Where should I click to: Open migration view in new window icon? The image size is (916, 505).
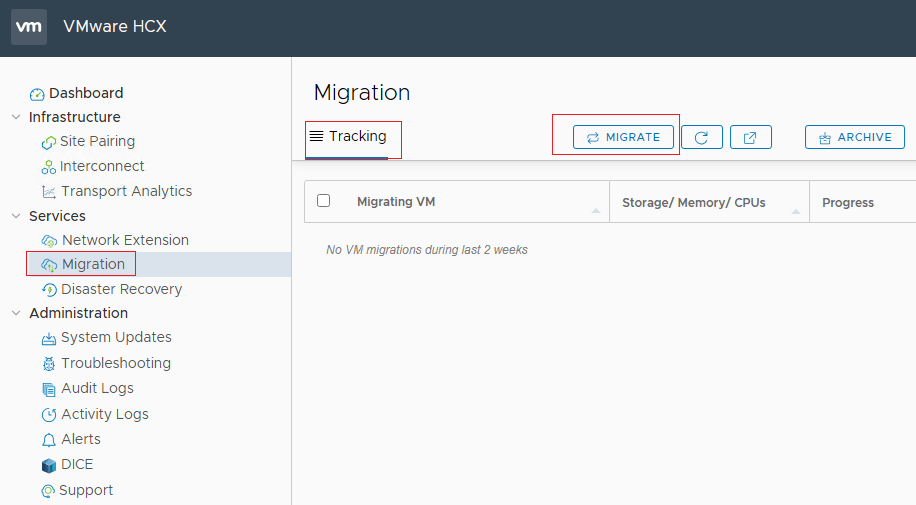click(x=751, y=137)
